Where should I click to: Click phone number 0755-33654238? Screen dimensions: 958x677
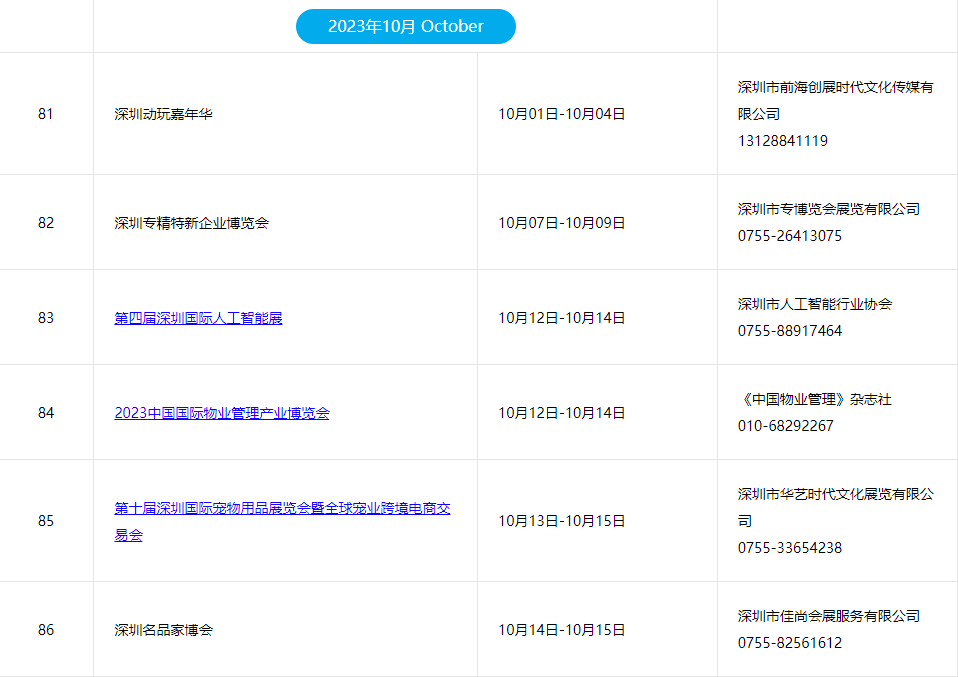(789, 548)
